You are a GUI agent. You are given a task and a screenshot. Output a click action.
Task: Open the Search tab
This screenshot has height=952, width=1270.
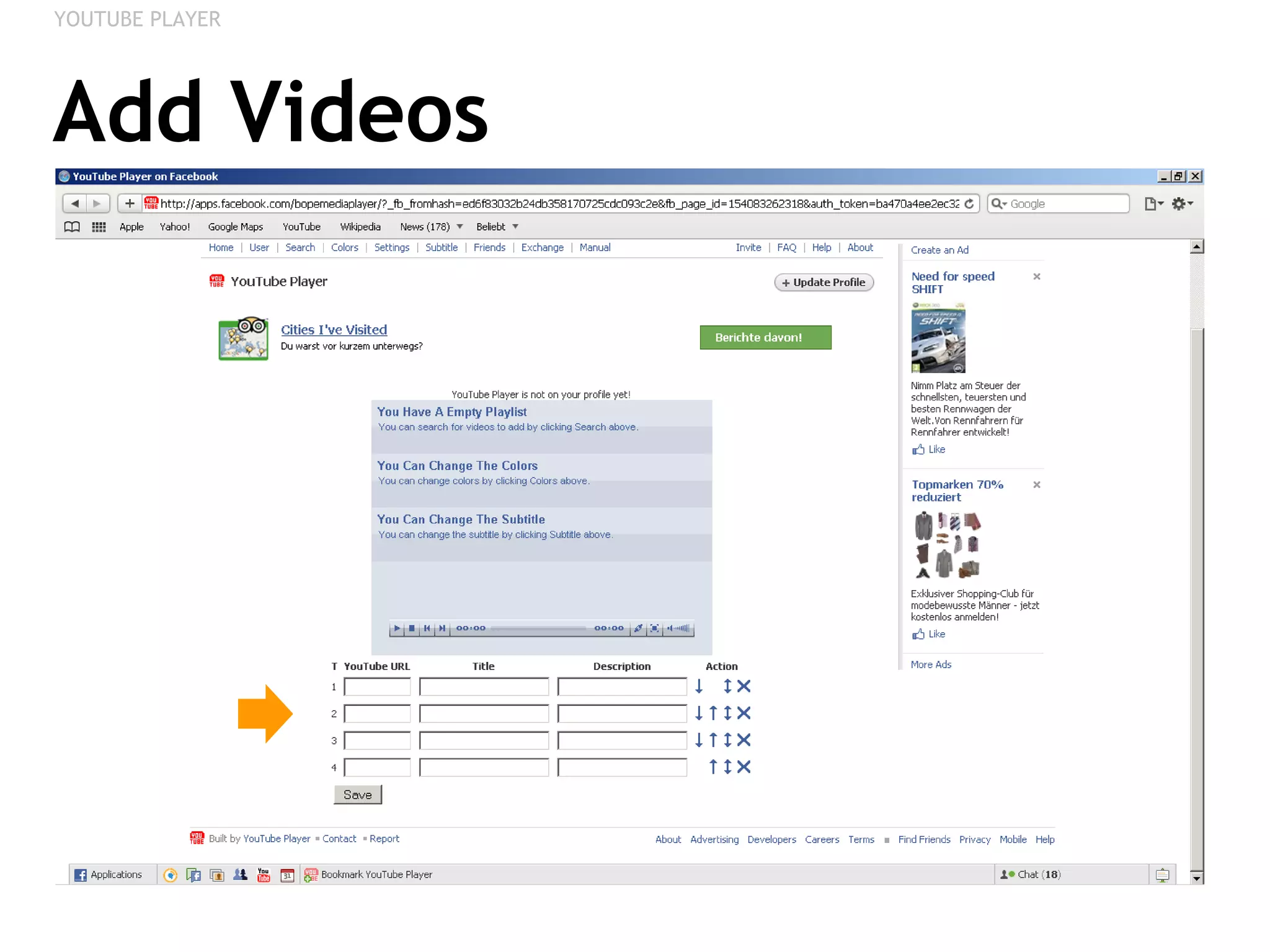[300, 248]
